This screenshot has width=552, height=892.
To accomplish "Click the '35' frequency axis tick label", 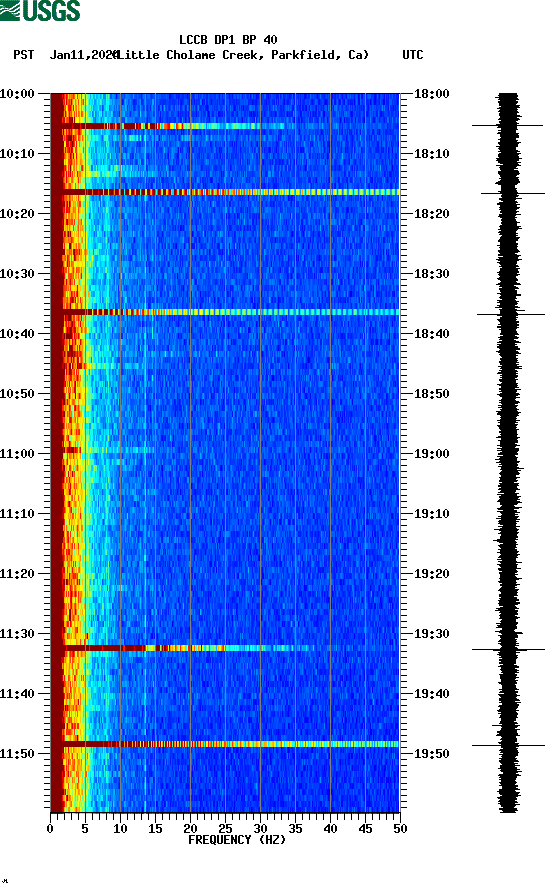I will click(295, 829).
